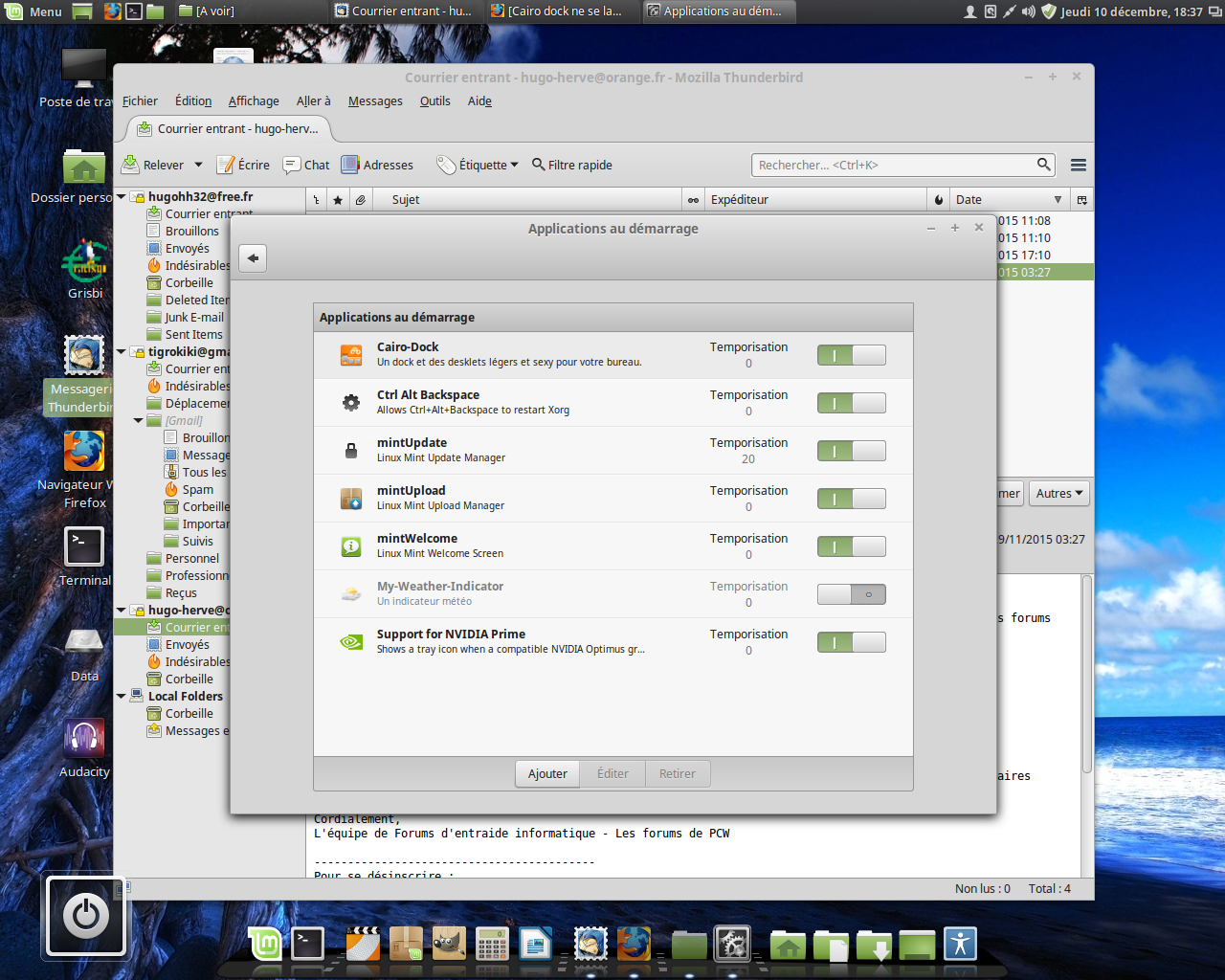Switch to Cairo dock Firefox window in taskbar
The image size is (1225, 980).
(559, 11)
